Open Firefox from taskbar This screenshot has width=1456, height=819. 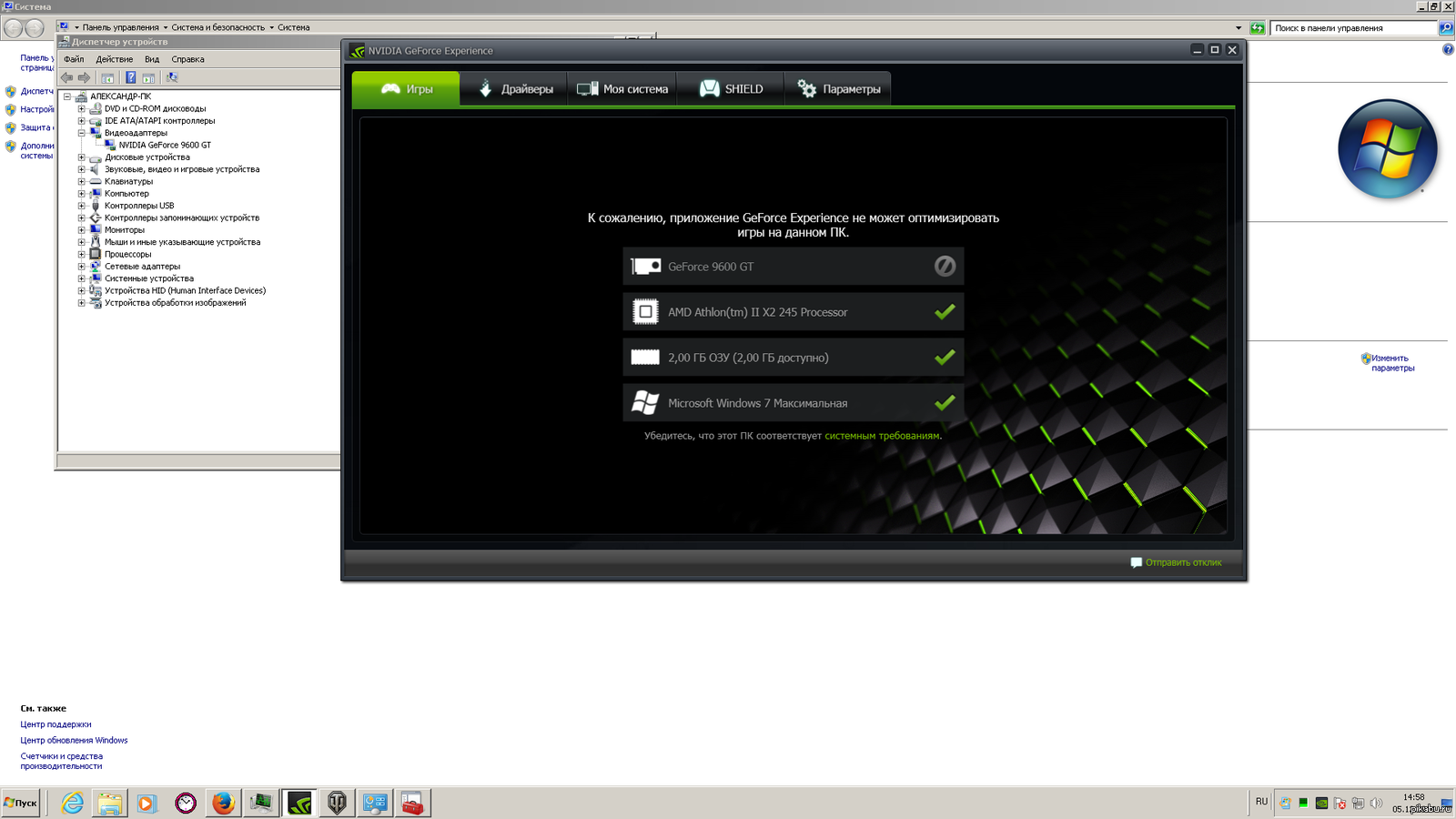pyautogui.click(x=223, y=803)
